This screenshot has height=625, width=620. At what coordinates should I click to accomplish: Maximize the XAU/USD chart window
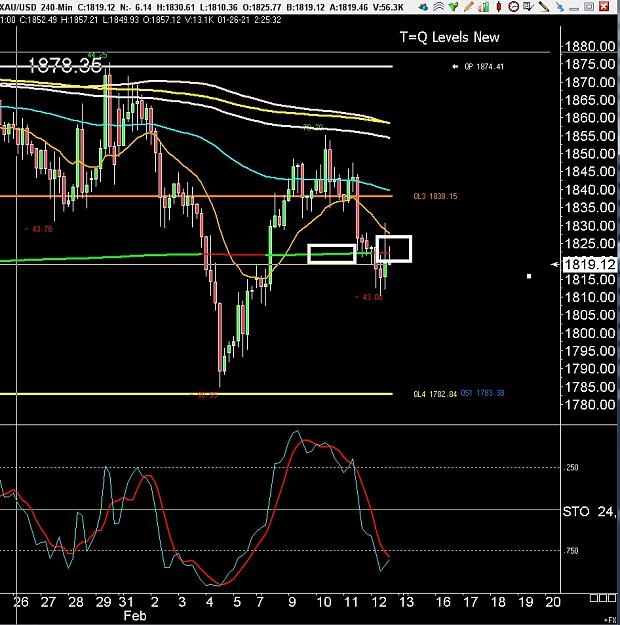589,6
